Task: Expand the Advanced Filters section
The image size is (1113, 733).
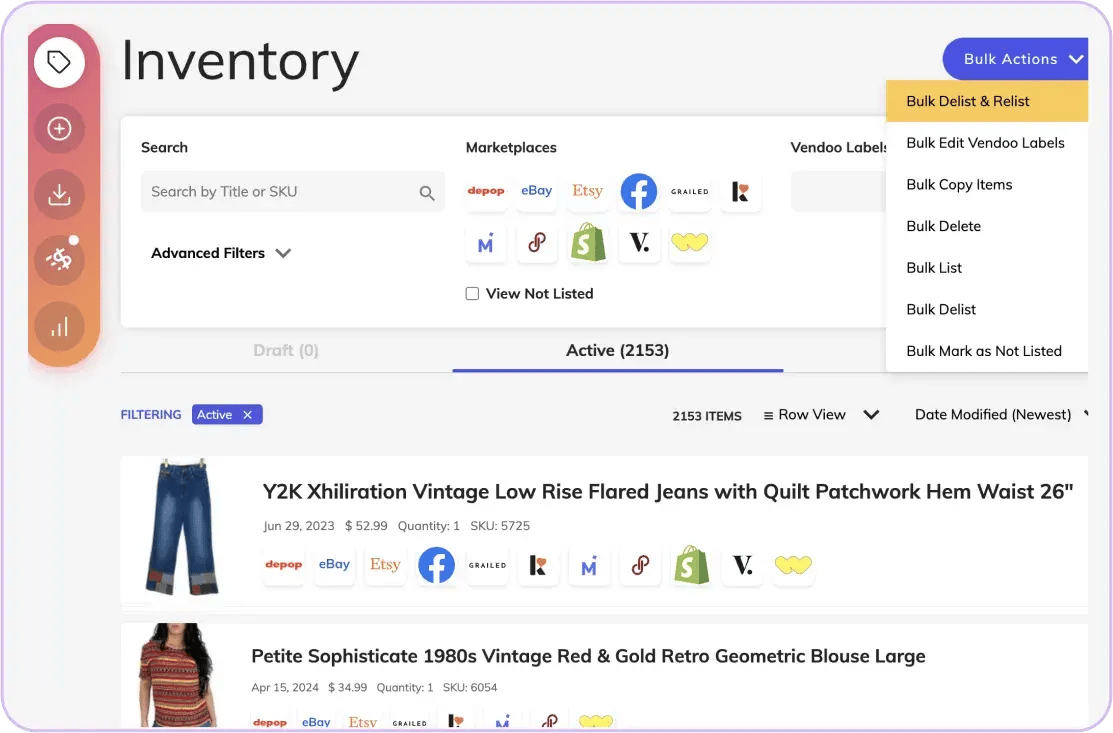Action: (x=221, y=253)
